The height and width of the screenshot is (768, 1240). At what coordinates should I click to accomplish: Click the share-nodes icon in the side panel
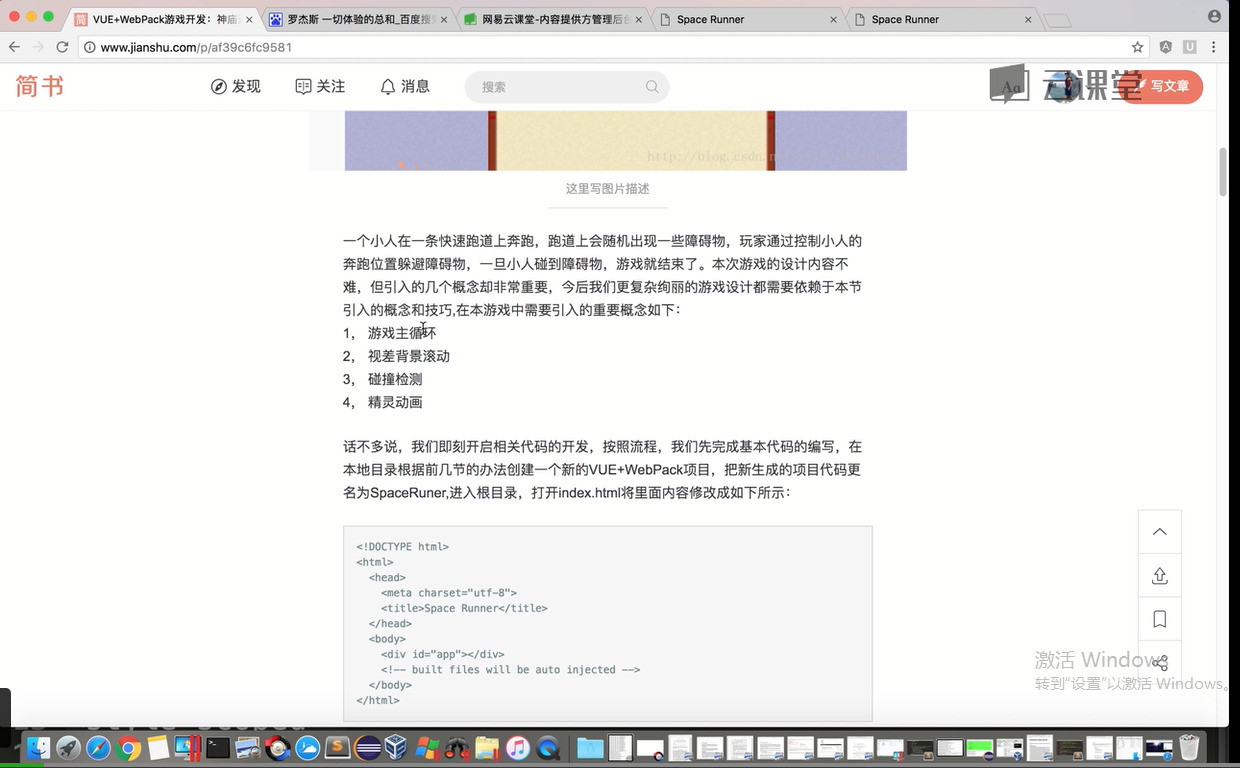[1160, 663]
